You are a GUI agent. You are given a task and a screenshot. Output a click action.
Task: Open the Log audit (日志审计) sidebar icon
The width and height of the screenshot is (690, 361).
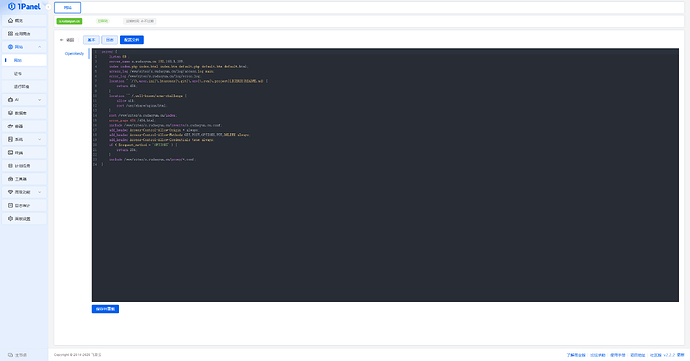(11, 206)
